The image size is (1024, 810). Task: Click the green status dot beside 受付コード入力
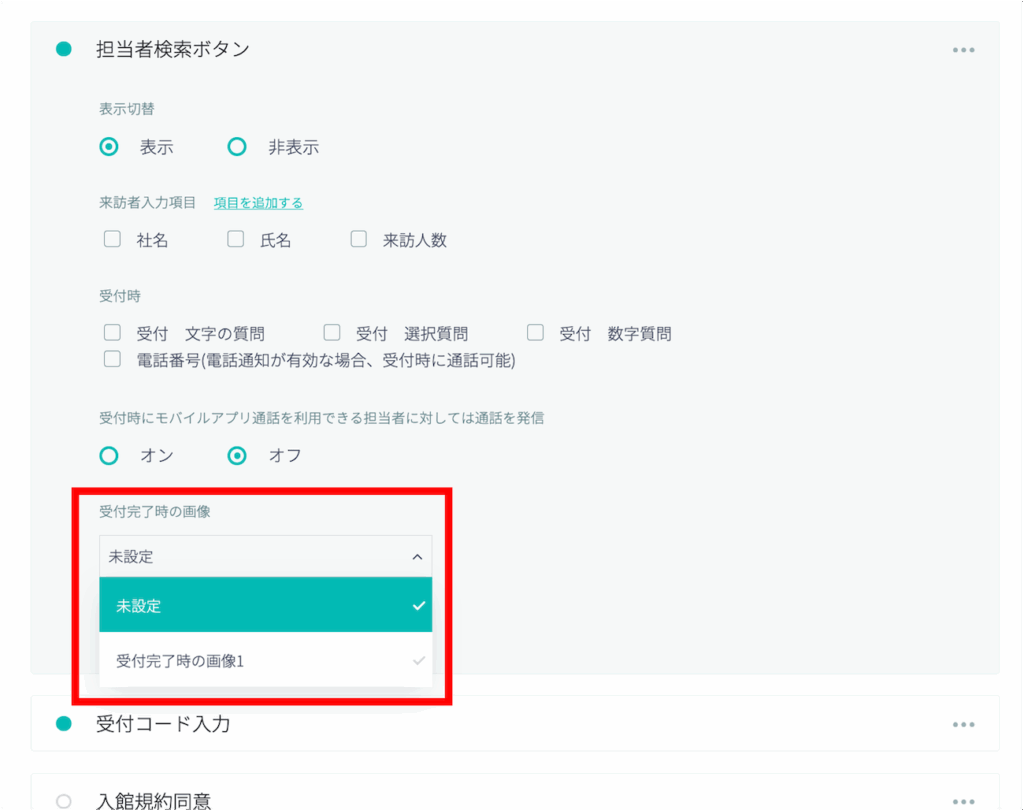(64, 724)
